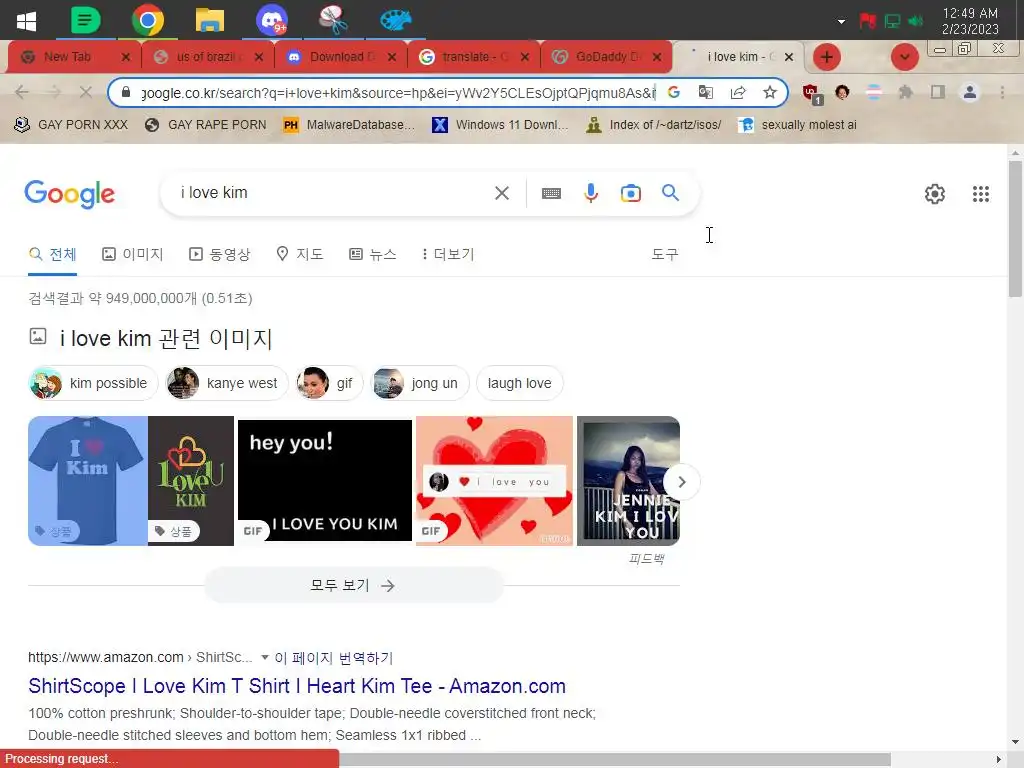The height and width of the screenshot is (768, 1024).
Task: Open the on-screen keyboard input tool
Action: coord(551,193)
